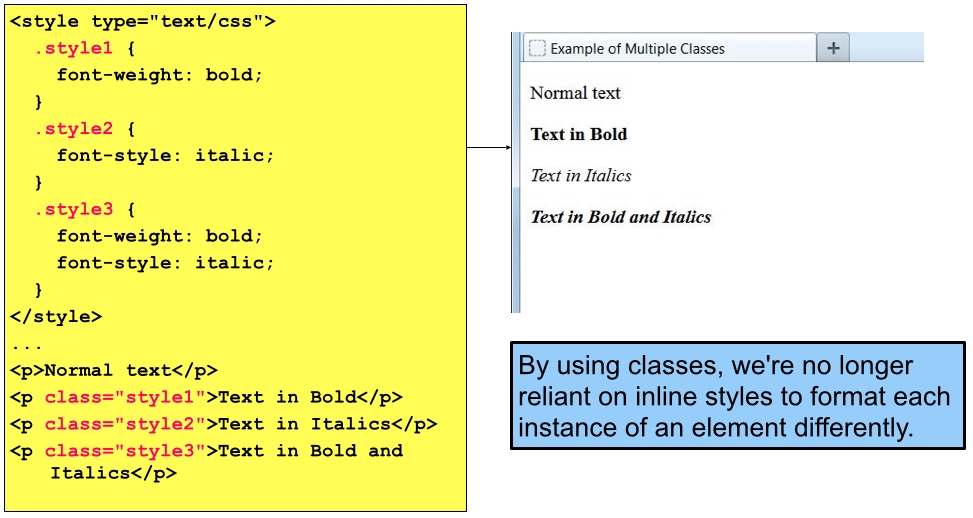Click the red .style3 selector in the code
This screenshot has height=518, width=973.
[73, 210]
